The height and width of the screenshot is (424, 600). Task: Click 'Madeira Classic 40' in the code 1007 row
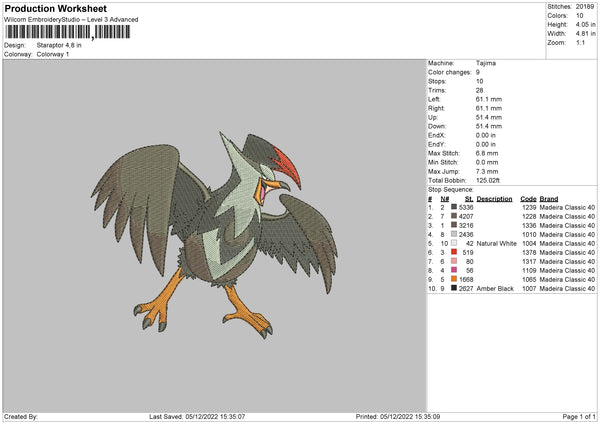click(567, 289)
